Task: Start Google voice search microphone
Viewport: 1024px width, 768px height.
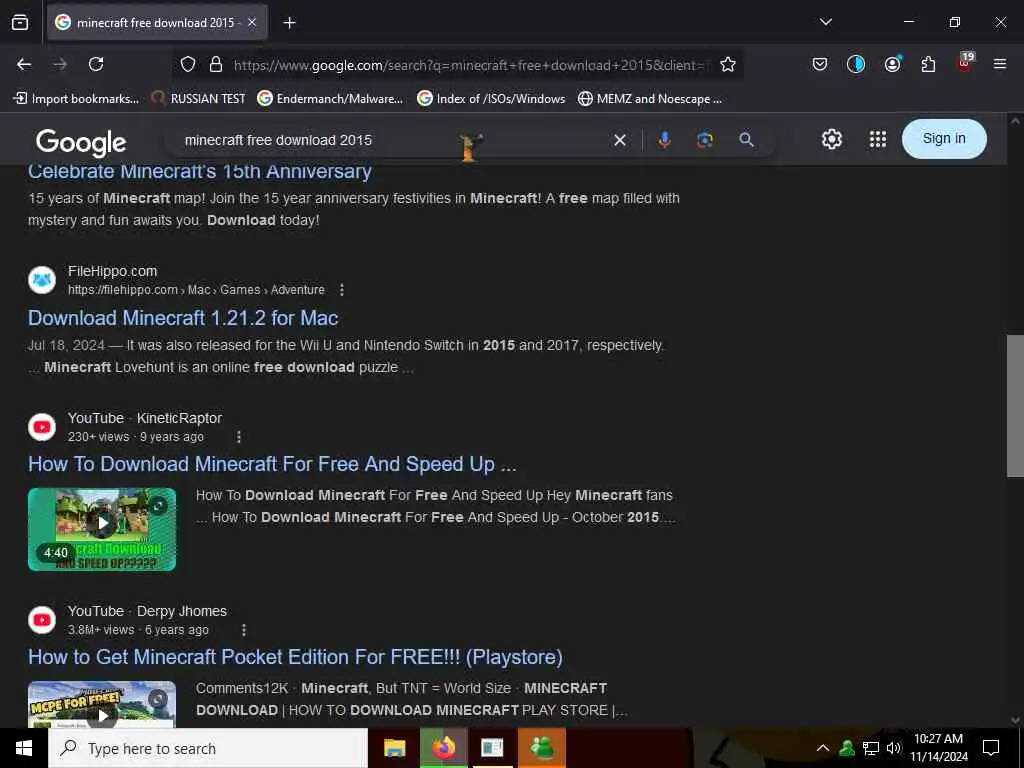Action: tap(664, 140)
